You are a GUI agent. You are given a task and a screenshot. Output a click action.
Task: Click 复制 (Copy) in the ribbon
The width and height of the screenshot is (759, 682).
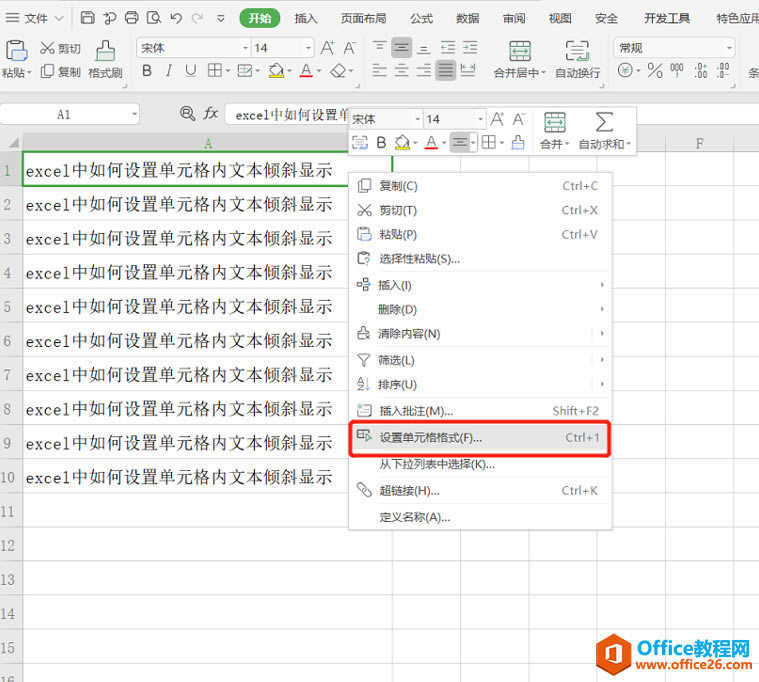point(60,72)
